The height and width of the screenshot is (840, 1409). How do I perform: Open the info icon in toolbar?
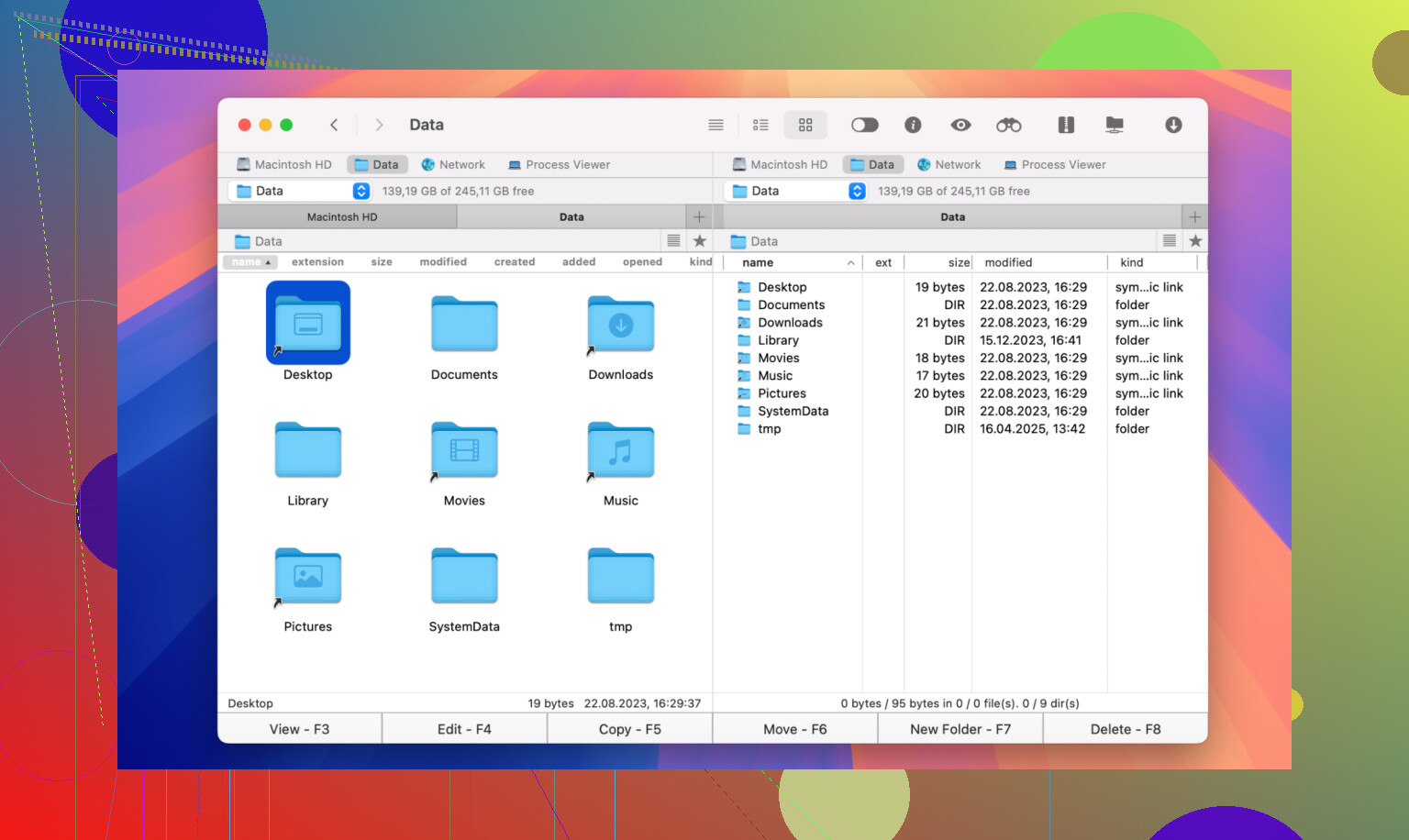tap(913, 125)
